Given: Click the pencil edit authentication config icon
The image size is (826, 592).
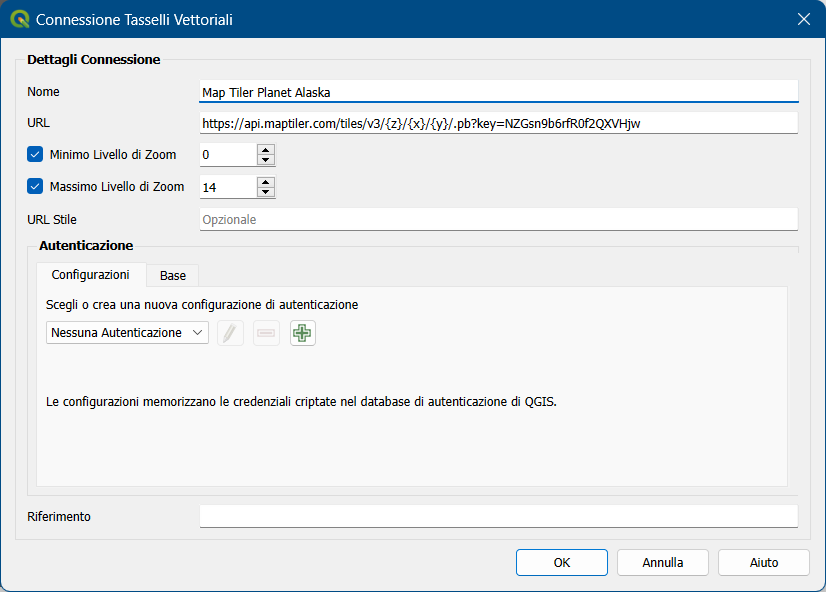Looking at the screenshot, I should 230,333.
